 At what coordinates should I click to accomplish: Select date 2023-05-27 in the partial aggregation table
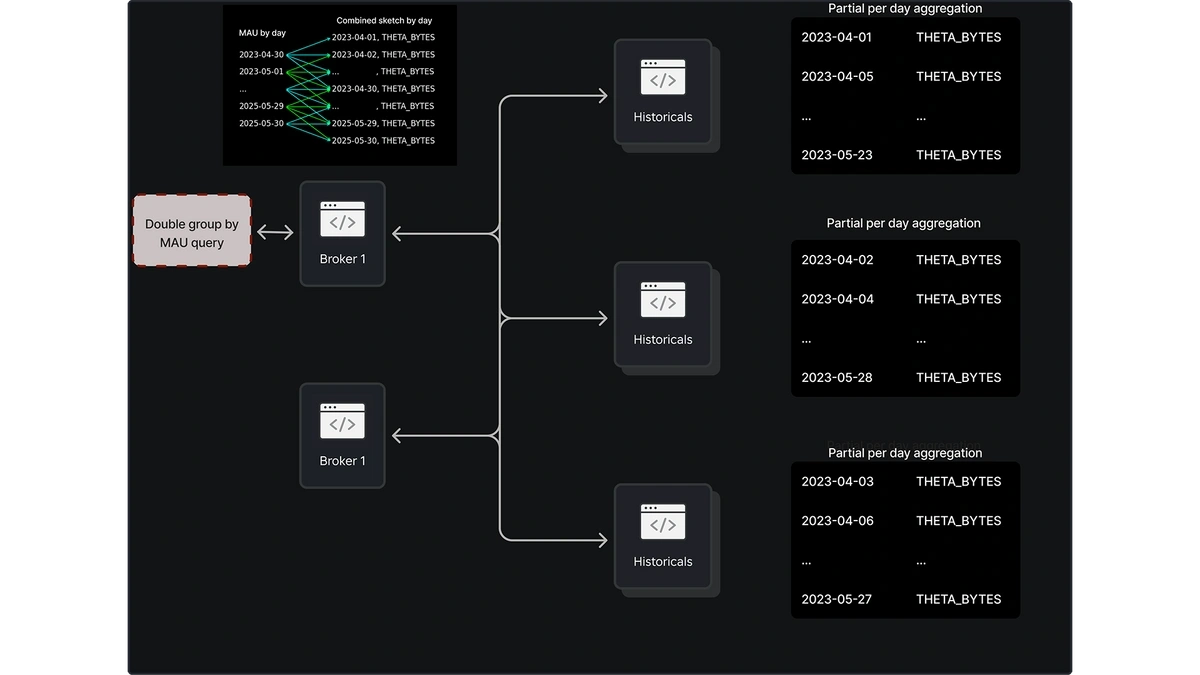coord(837,600)
